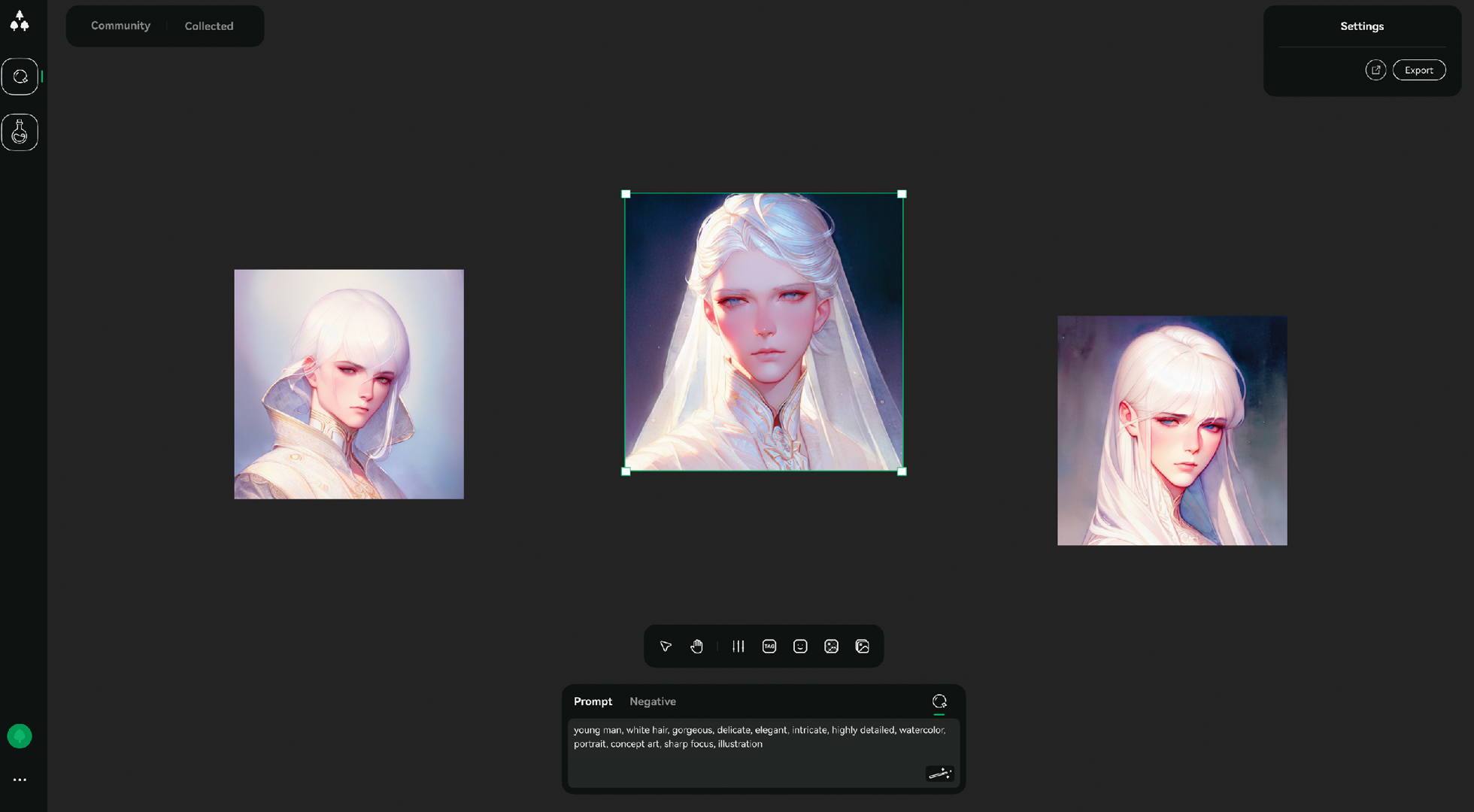The width and height of the screenshot is (1474, 812).
Task: Click the generate icon above the prompt
Action: tap(939, 701)
